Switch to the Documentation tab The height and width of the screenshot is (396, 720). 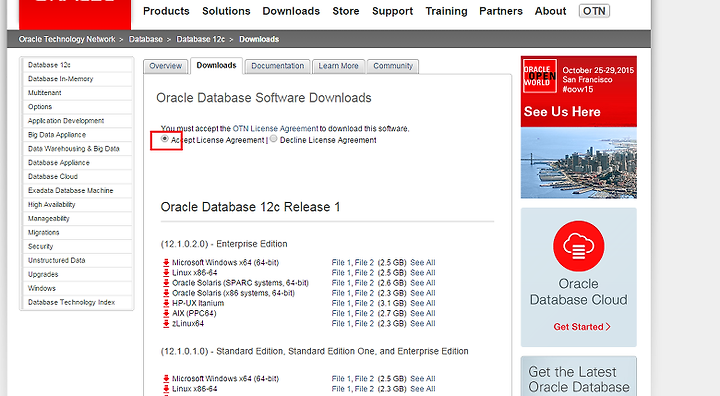(x=278, y=66)
